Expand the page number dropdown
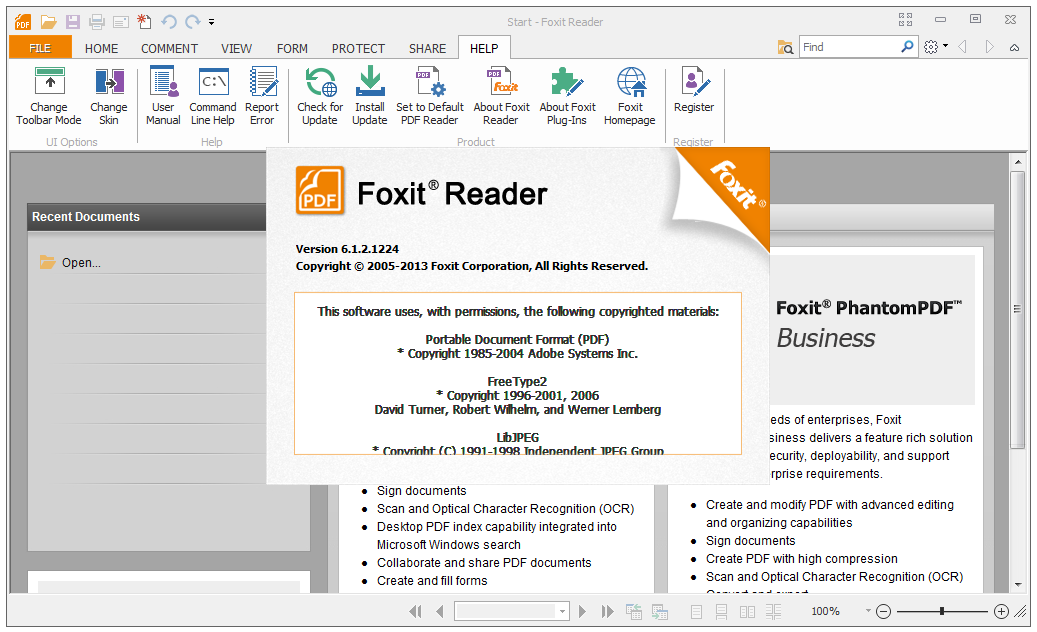 click(563, 611)
